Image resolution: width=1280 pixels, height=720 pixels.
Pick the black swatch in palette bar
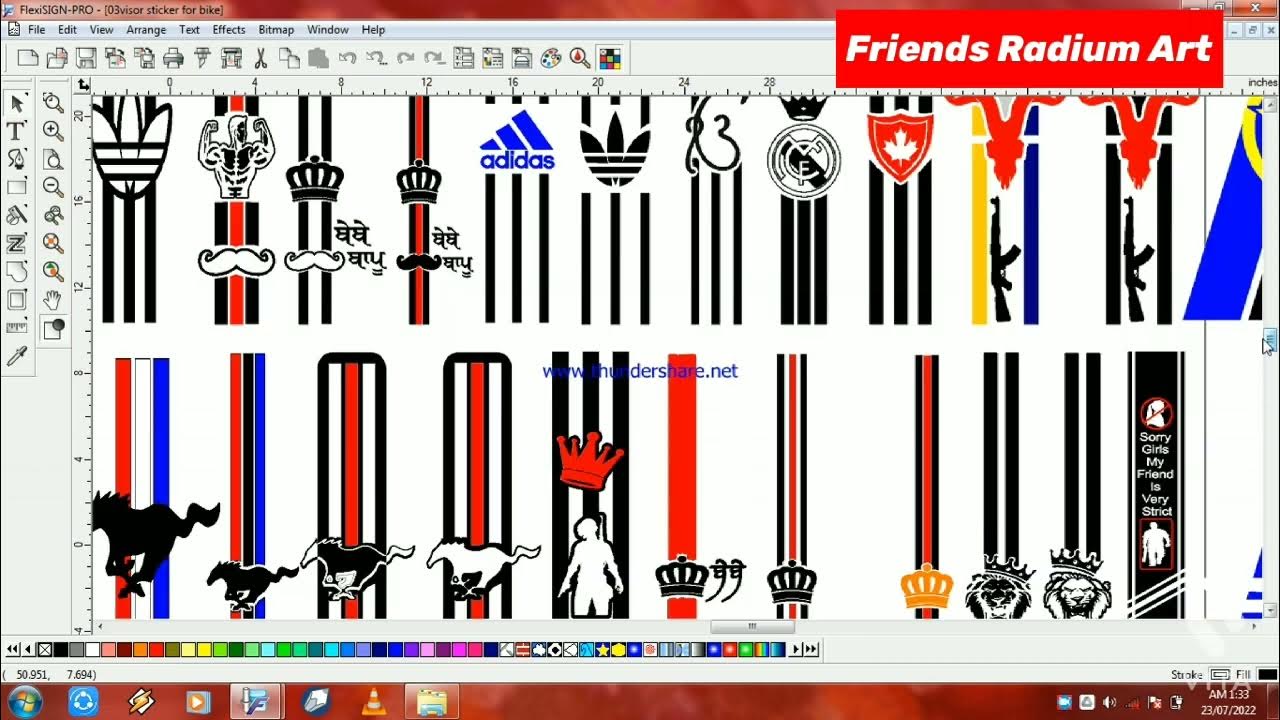coord(60,650)
